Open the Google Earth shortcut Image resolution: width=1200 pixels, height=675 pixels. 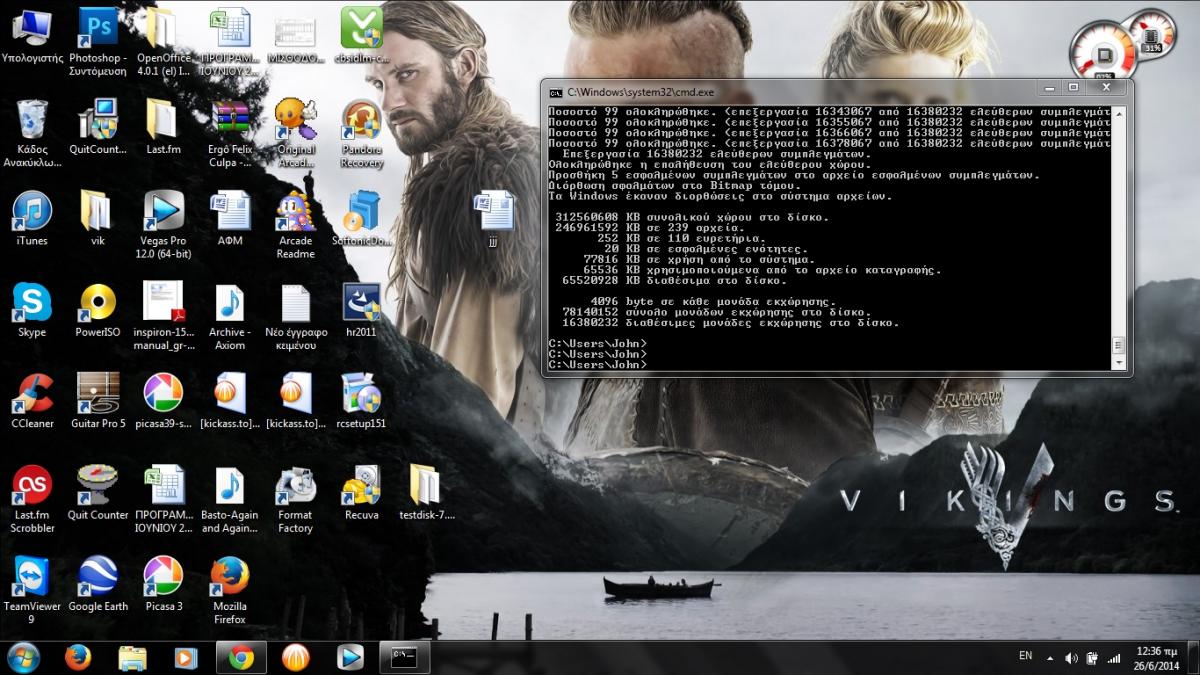click(x=98, y=576)
